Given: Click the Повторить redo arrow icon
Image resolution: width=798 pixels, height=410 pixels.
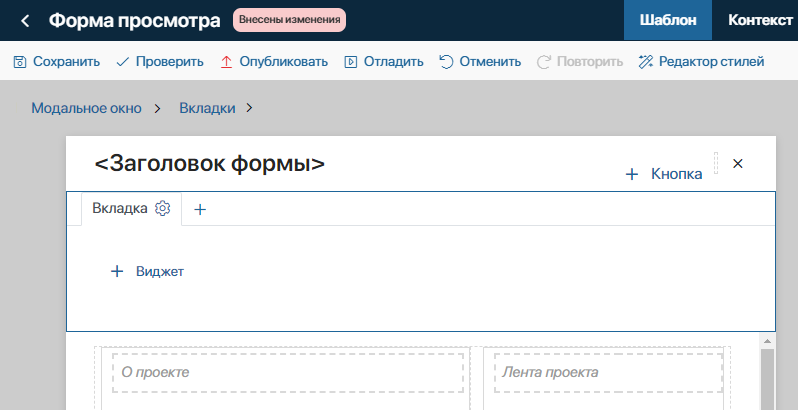Looking at the screenshot, I should [x=544, y=62].
